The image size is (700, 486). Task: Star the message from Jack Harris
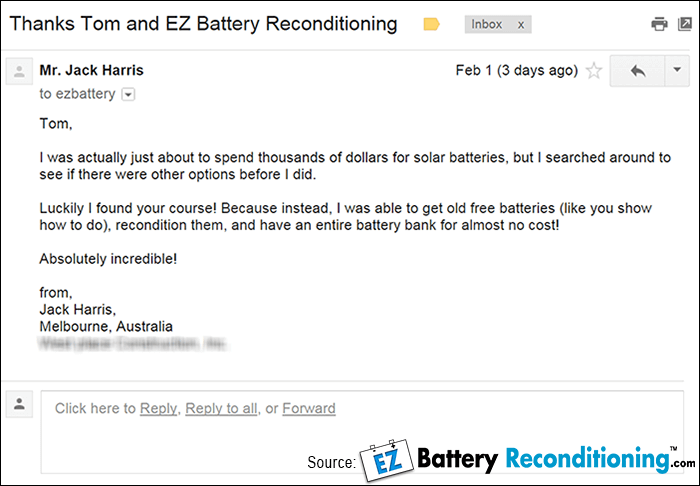pos(594,71)
